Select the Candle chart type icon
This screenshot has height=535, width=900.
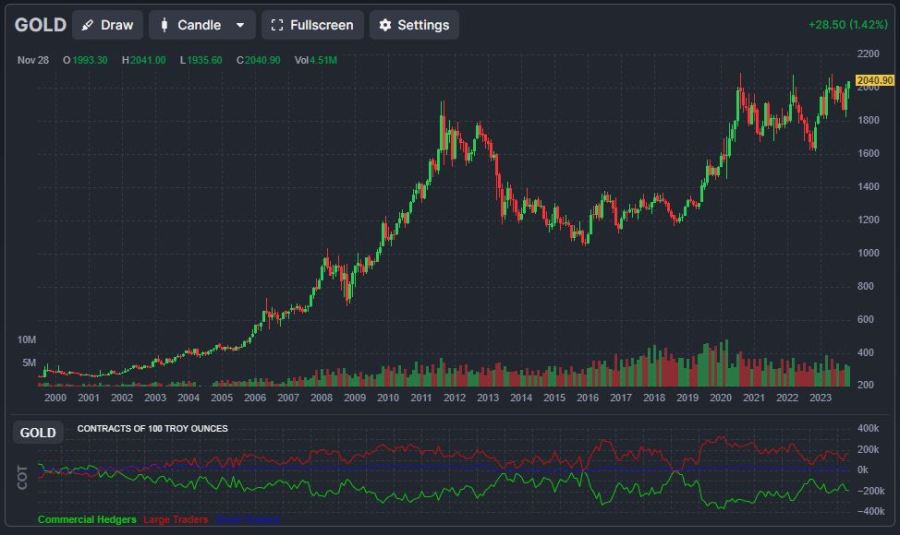click(x=164, y=25)
